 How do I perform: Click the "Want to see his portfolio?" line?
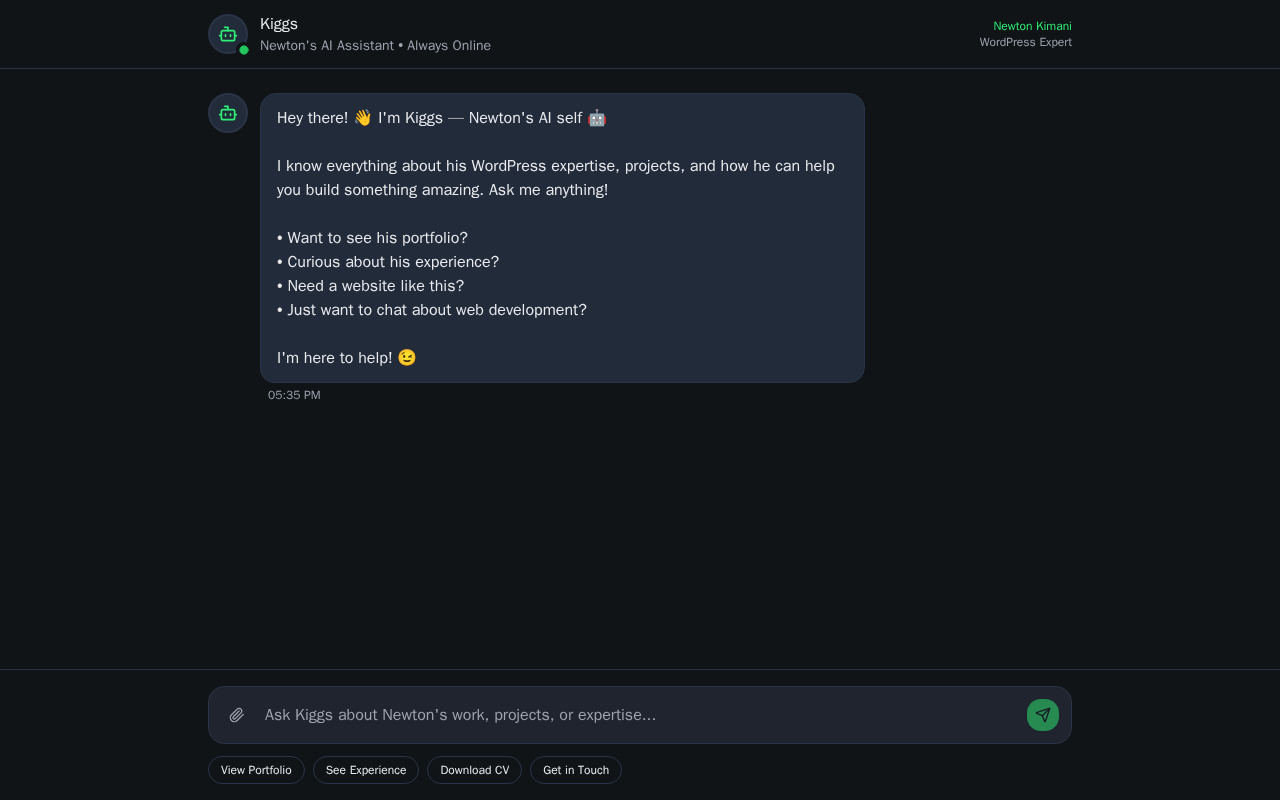coord(372,238)
